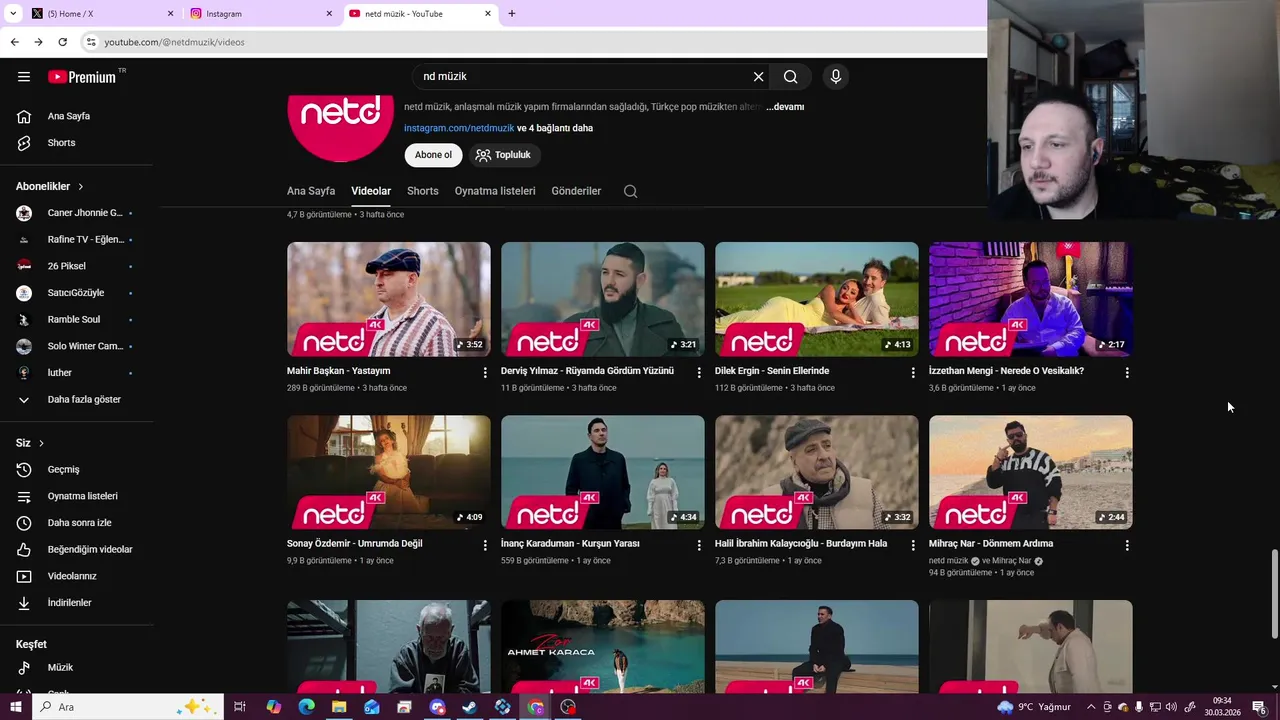Open options for Dilek Ergin video
Image resolution: width=1280 pixels, height=720 pixels.
pos(913,372)
